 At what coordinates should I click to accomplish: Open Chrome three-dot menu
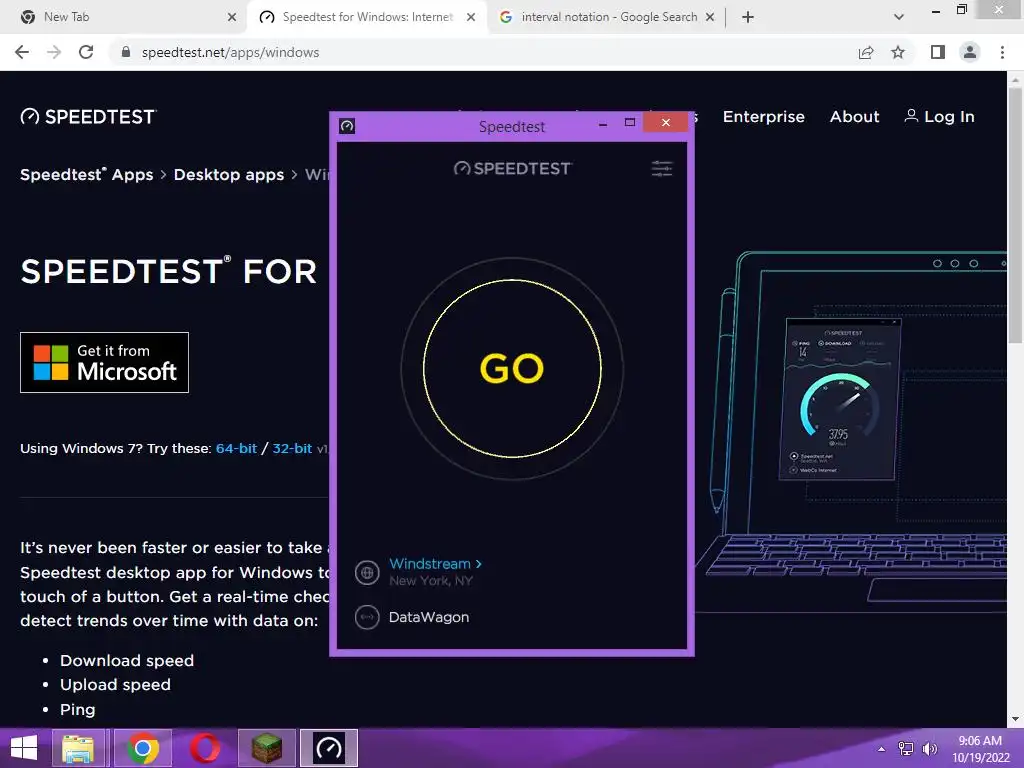click(1002, 52)
